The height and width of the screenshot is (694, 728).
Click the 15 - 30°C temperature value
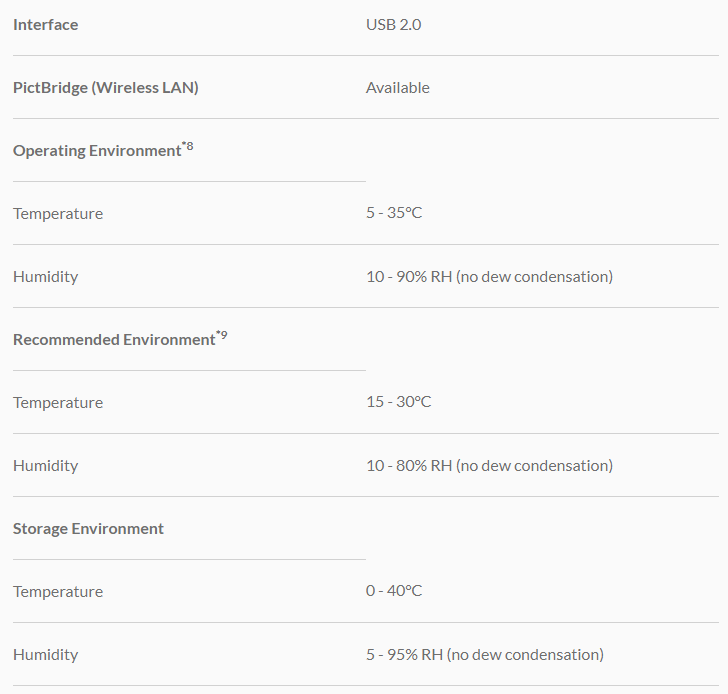[x=398, y=402]
